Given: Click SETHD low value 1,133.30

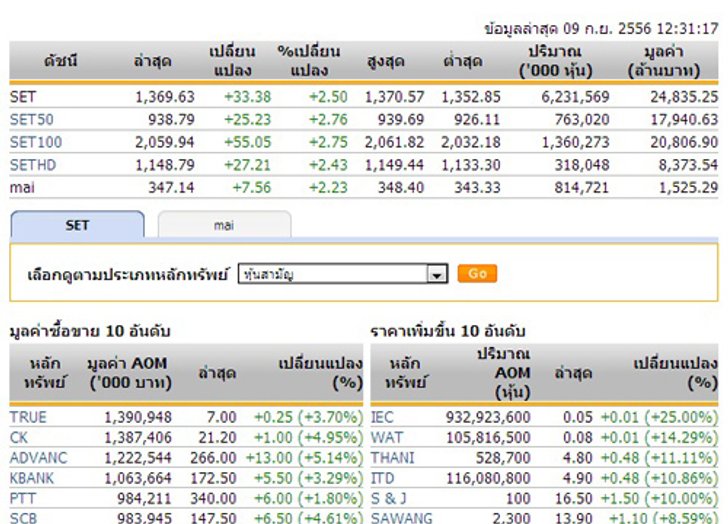Looking at the screenshot, I should pyautogui.click(x=471, y=165).
